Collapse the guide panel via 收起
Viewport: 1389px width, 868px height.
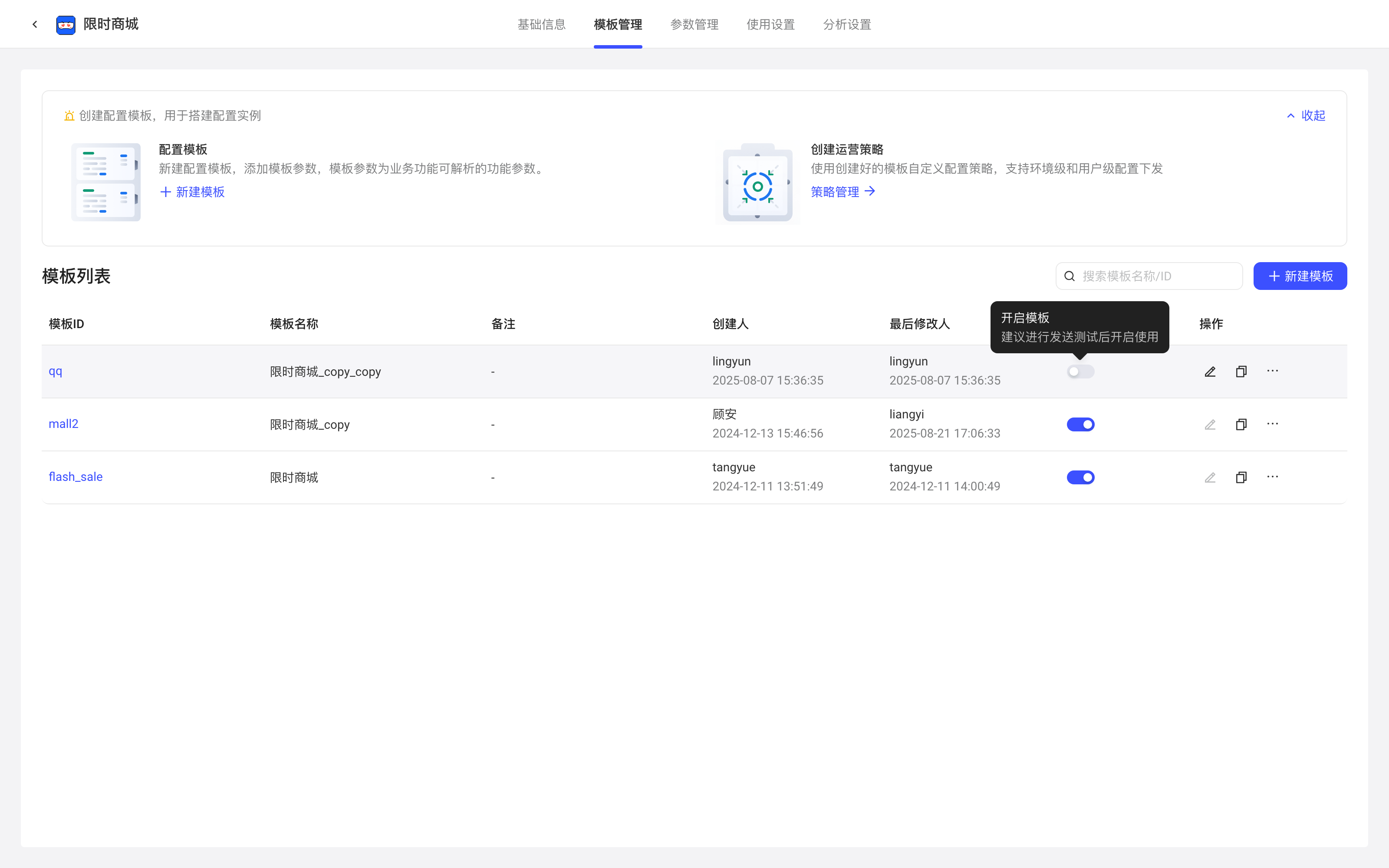(1306, 115)
